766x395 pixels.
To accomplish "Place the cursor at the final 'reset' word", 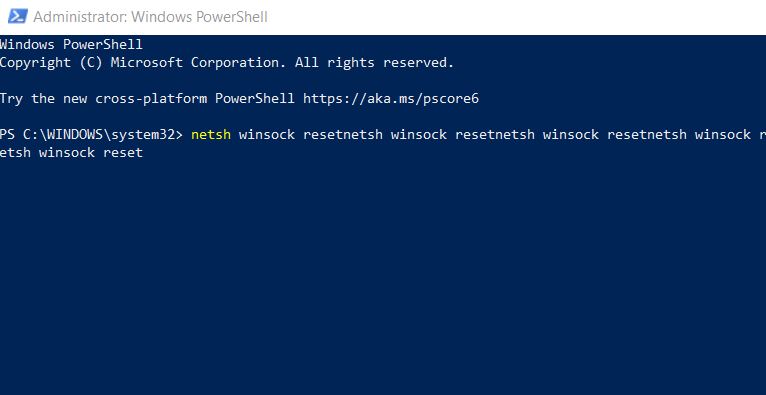I will coord(123,153).
